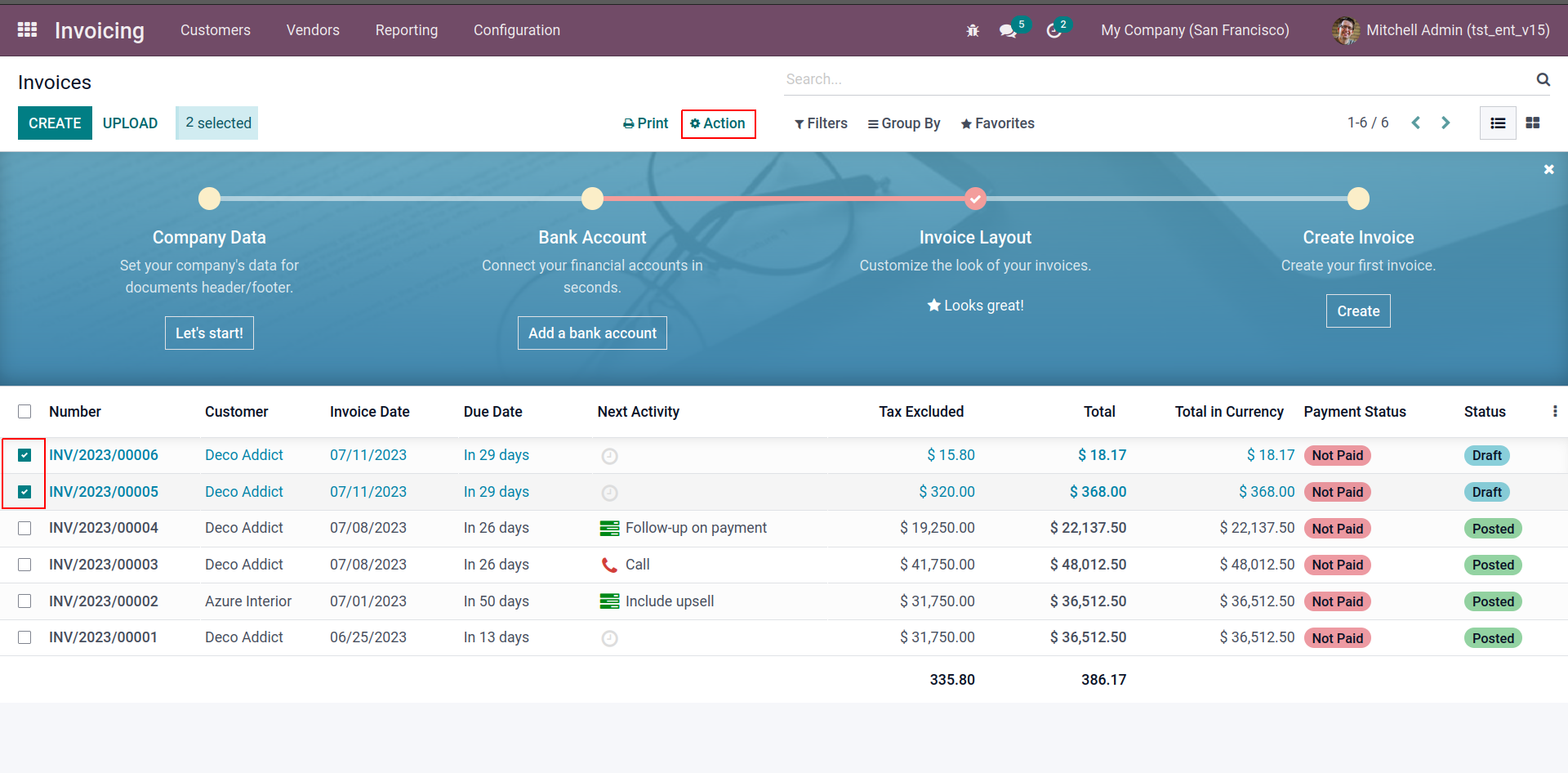Sort by the Payment Status column header
The width and height of the screenshot is (1568, 773).
click(x=1355, y=412)
